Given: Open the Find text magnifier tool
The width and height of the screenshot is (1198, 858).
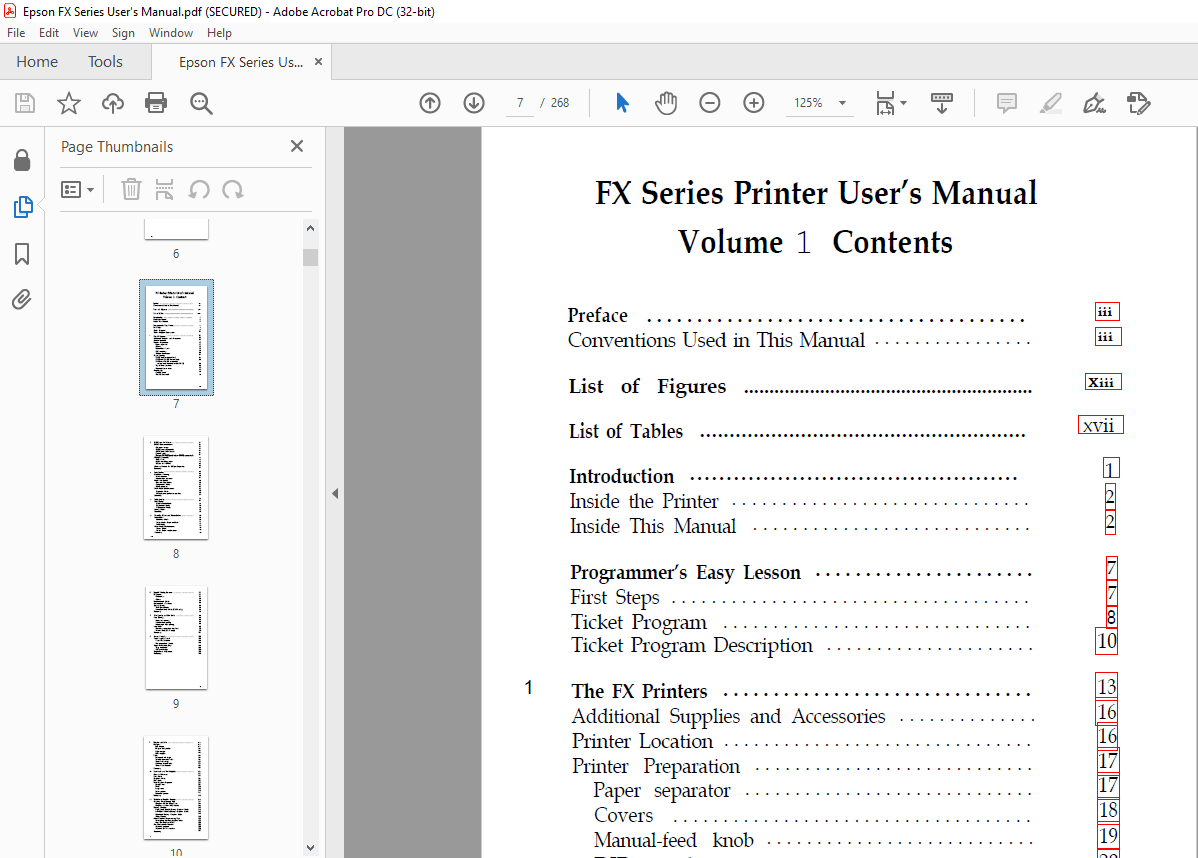Looking at the screenshot, I should pyautogui.click(x=201, y=103).
